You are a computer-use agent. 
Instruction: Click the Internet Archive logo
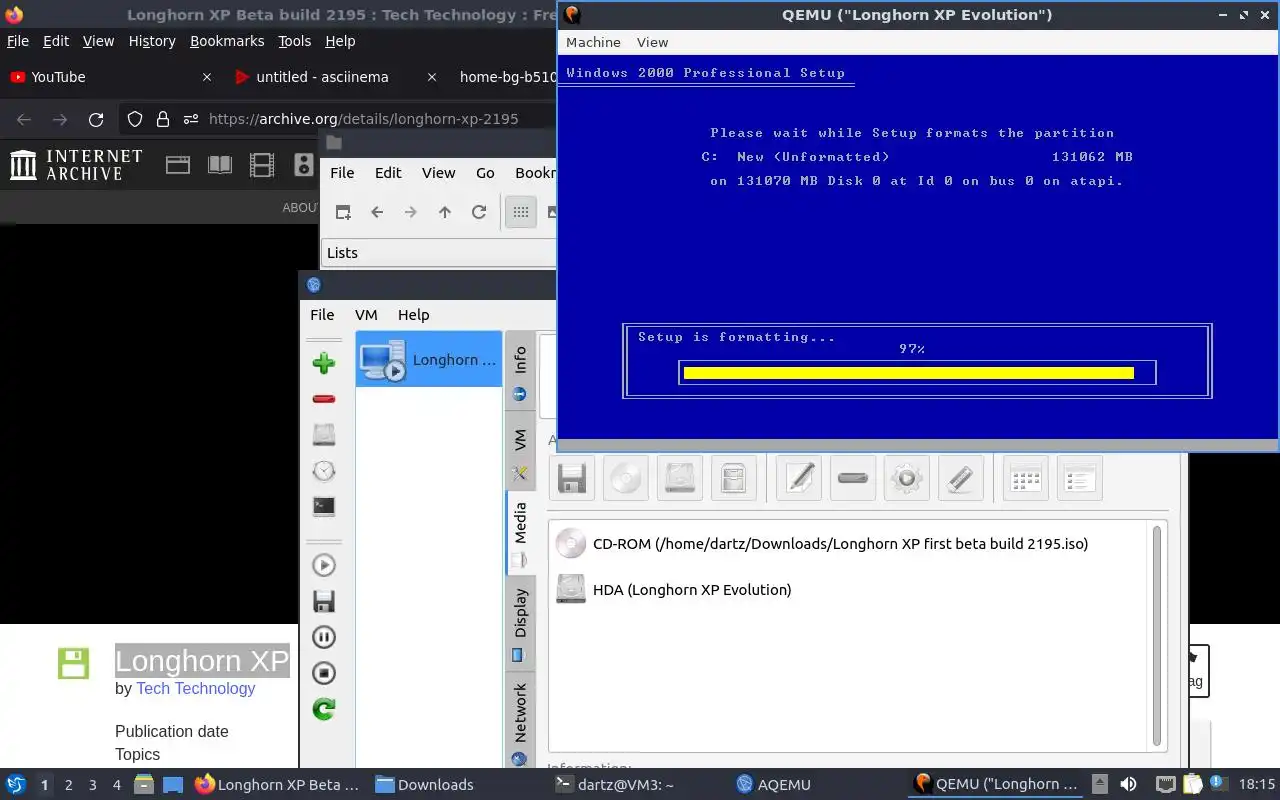[x=76, y=165]
